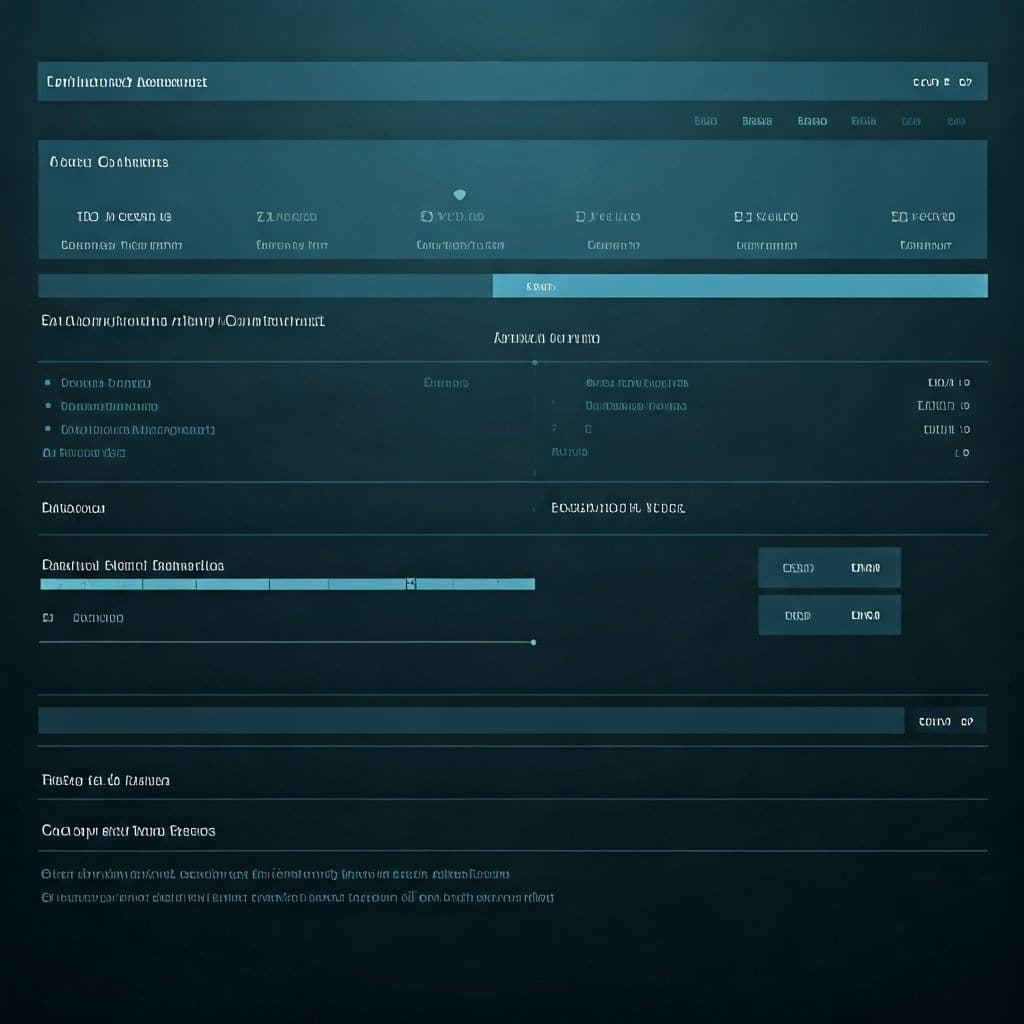The image size is (1024, 1024).
Task: Click the bullet icon beside the first list item
Action: tap(47, 383)
